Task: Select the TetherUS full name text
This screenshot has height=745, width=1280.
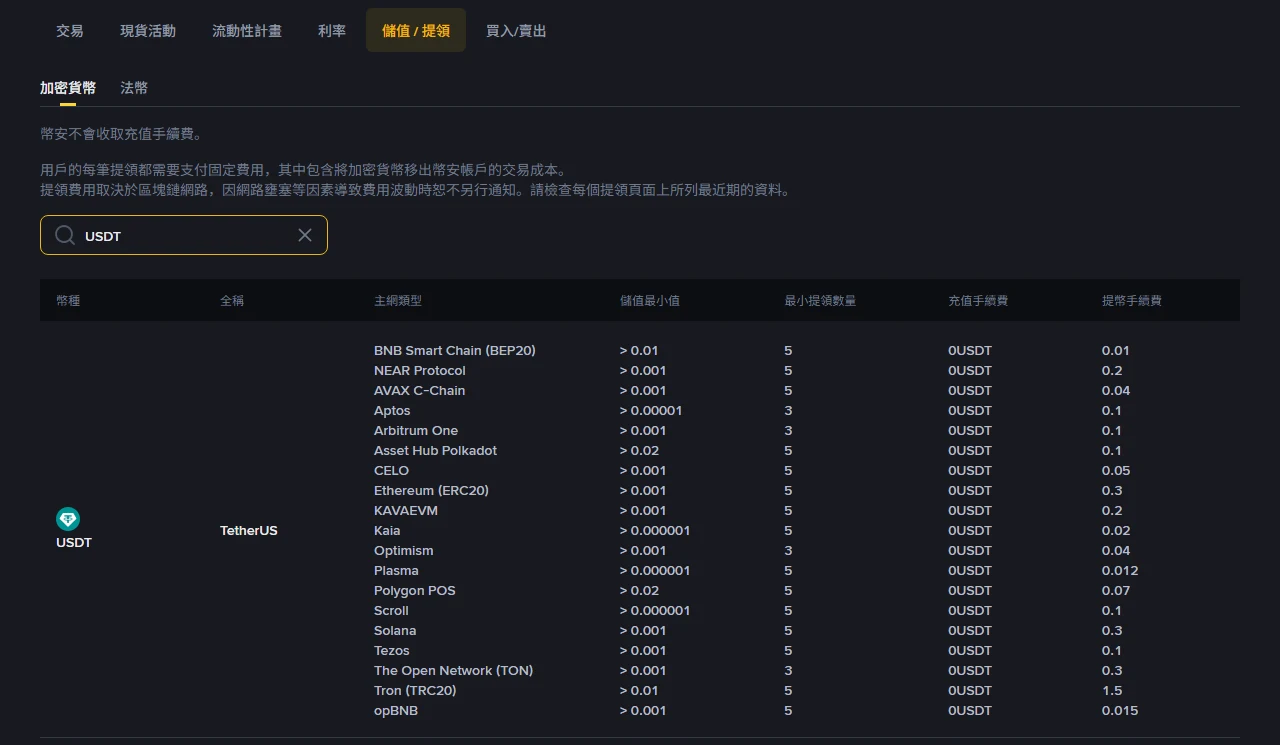Action: 249,530
